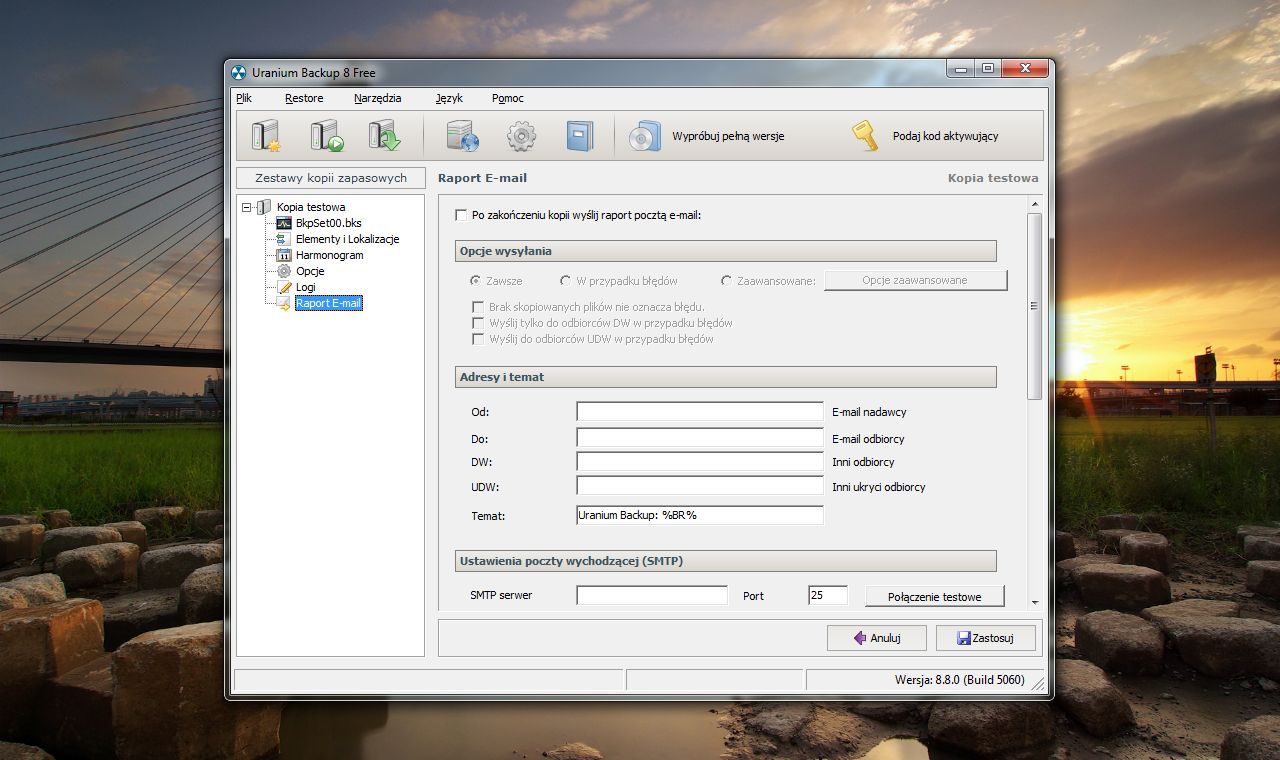Click the Adresy i temat section header
1280x760 pixels.
click(x=726, y=377)
